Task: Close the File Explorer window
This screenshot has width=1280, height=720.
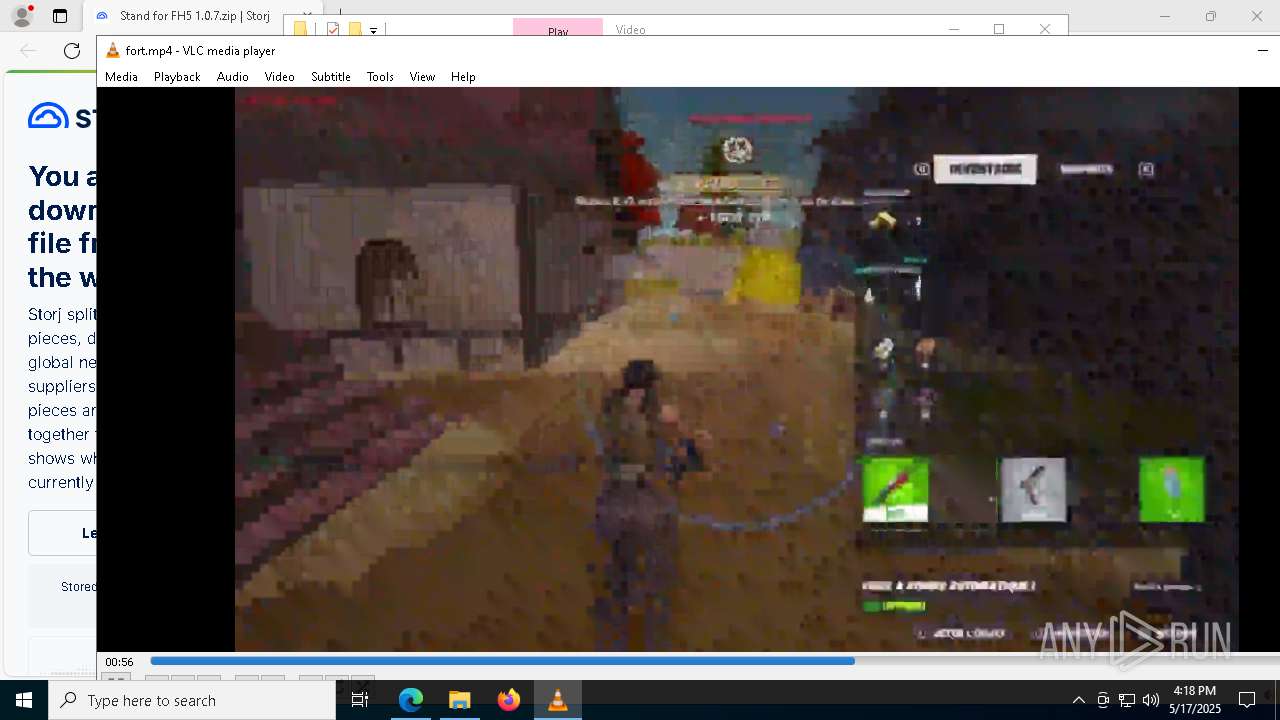Action: (1045, 28)
